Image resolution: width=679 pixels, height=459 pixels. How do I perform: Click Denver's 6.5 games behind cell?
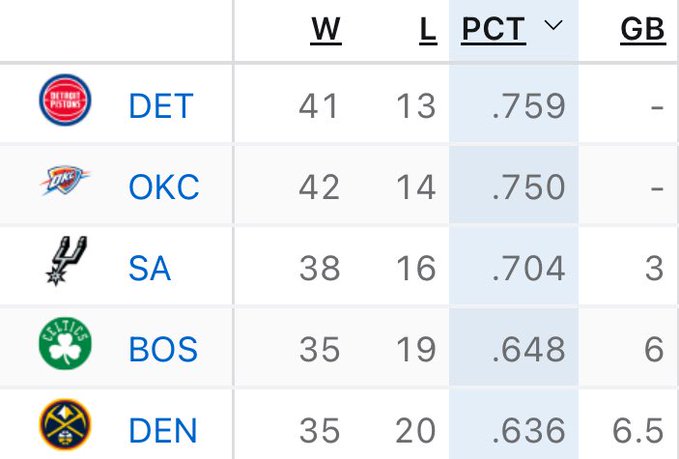coord(637,431)
